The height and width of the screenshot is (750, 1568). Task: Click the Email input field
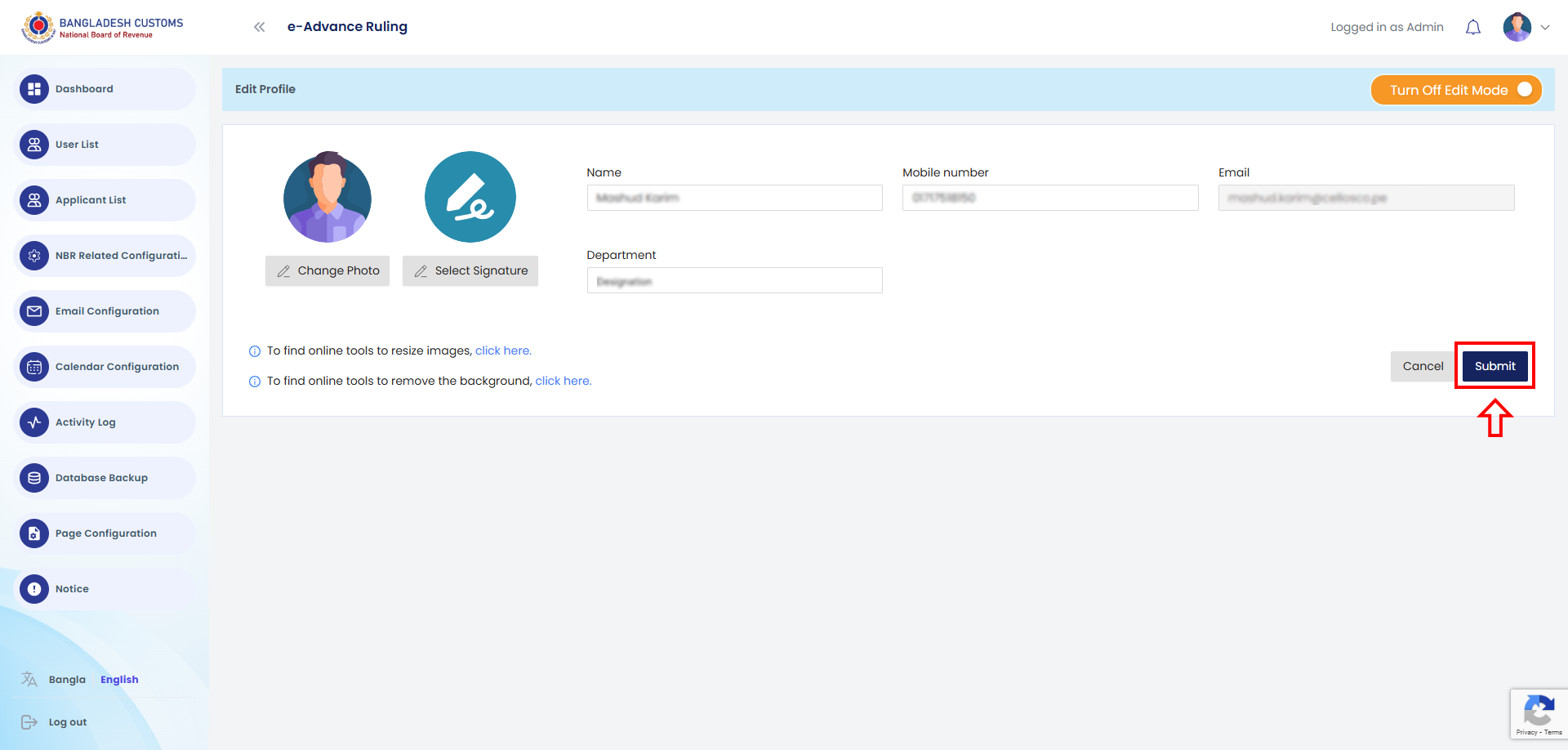pos(1366,198)
